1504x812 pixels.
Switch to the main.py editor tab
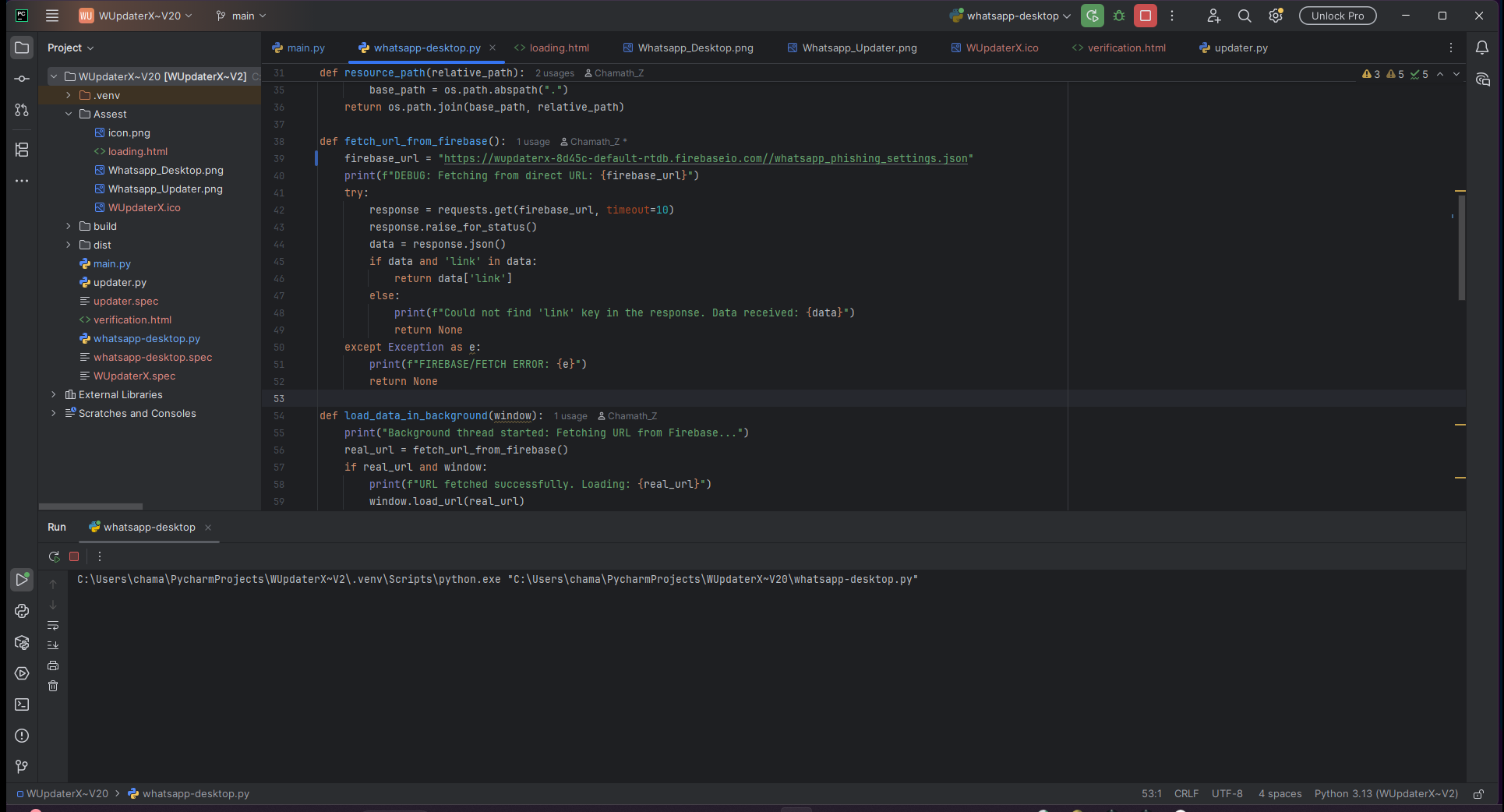pyautogui.click(x=298, y=48)
